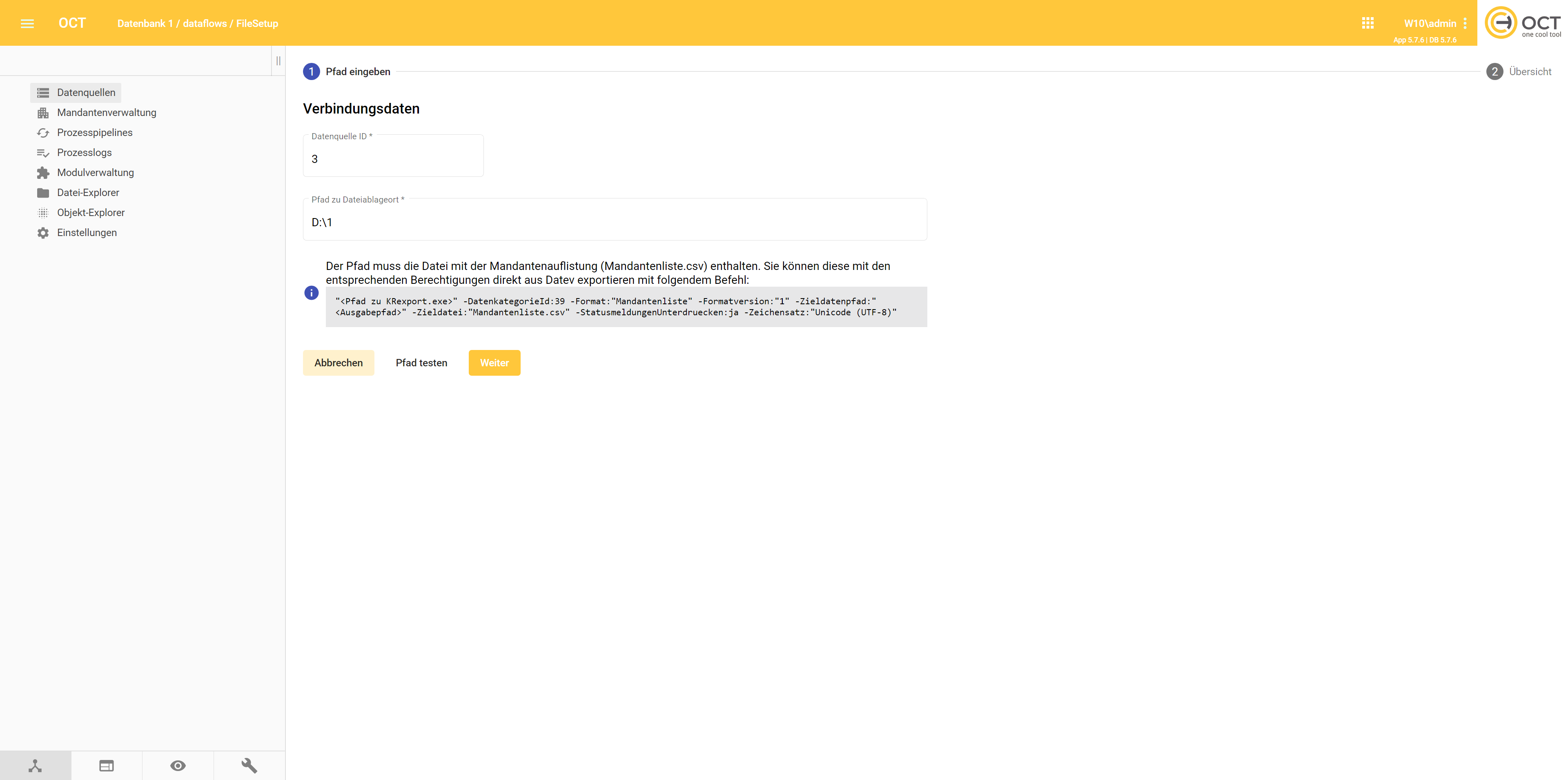Click the blue info icon

[x=311, y=293]
